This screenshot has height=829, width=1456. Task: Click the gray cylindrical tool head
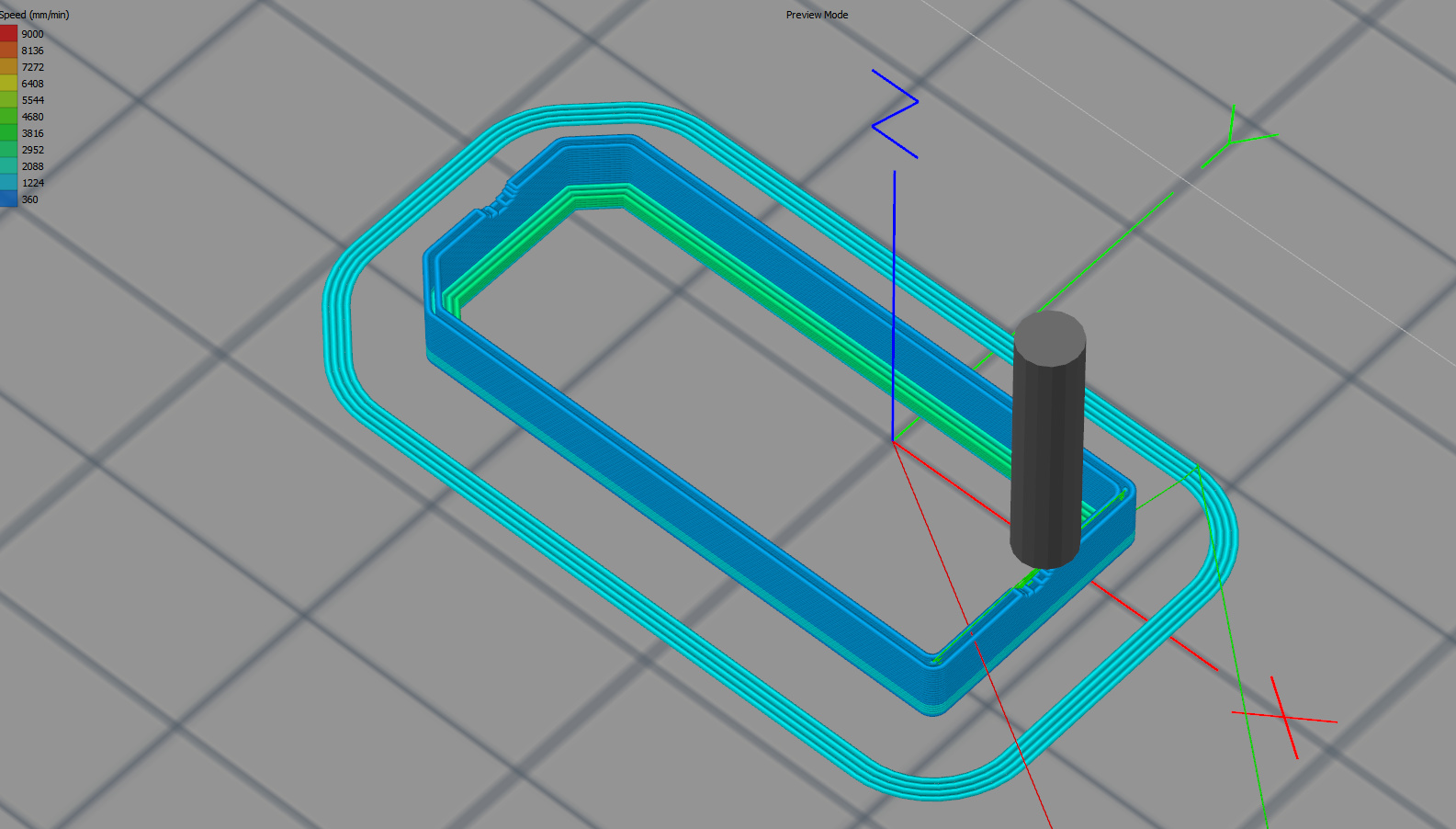click(1047, 441)
